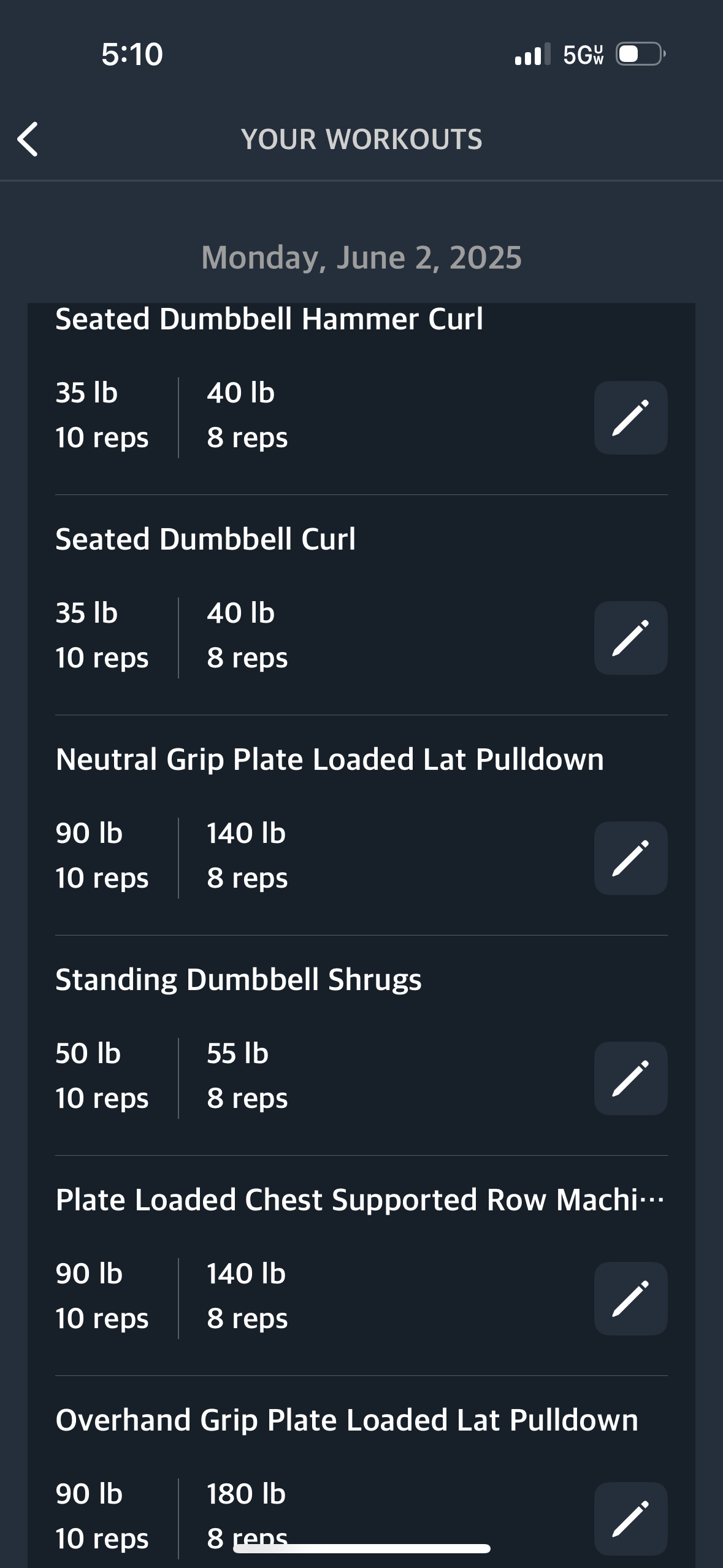Tap the battery icon in status bar
The height and width of the screenshot is (1568, 723).
click(641, 54)
